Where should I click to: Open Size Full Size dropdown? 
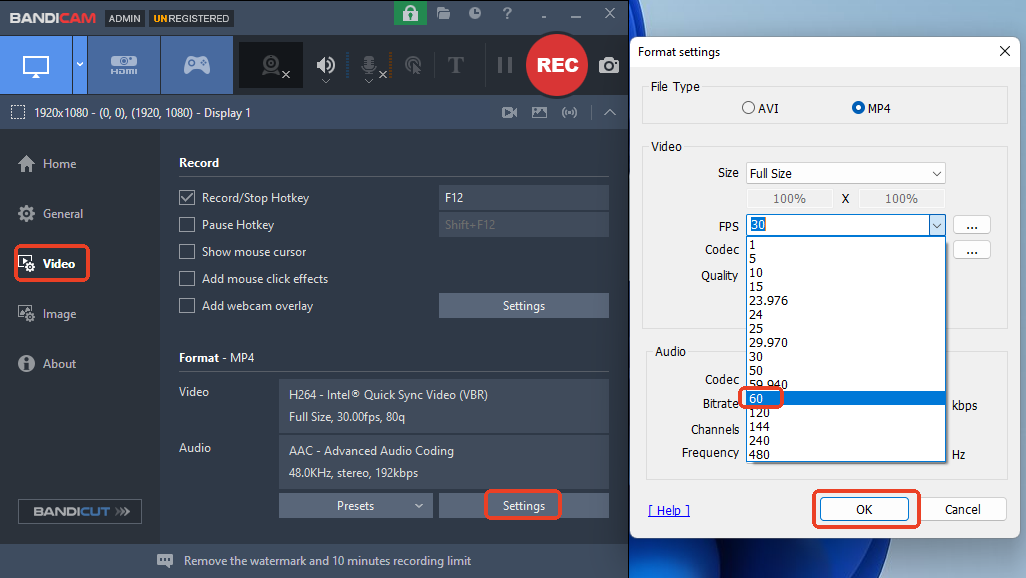845,173
